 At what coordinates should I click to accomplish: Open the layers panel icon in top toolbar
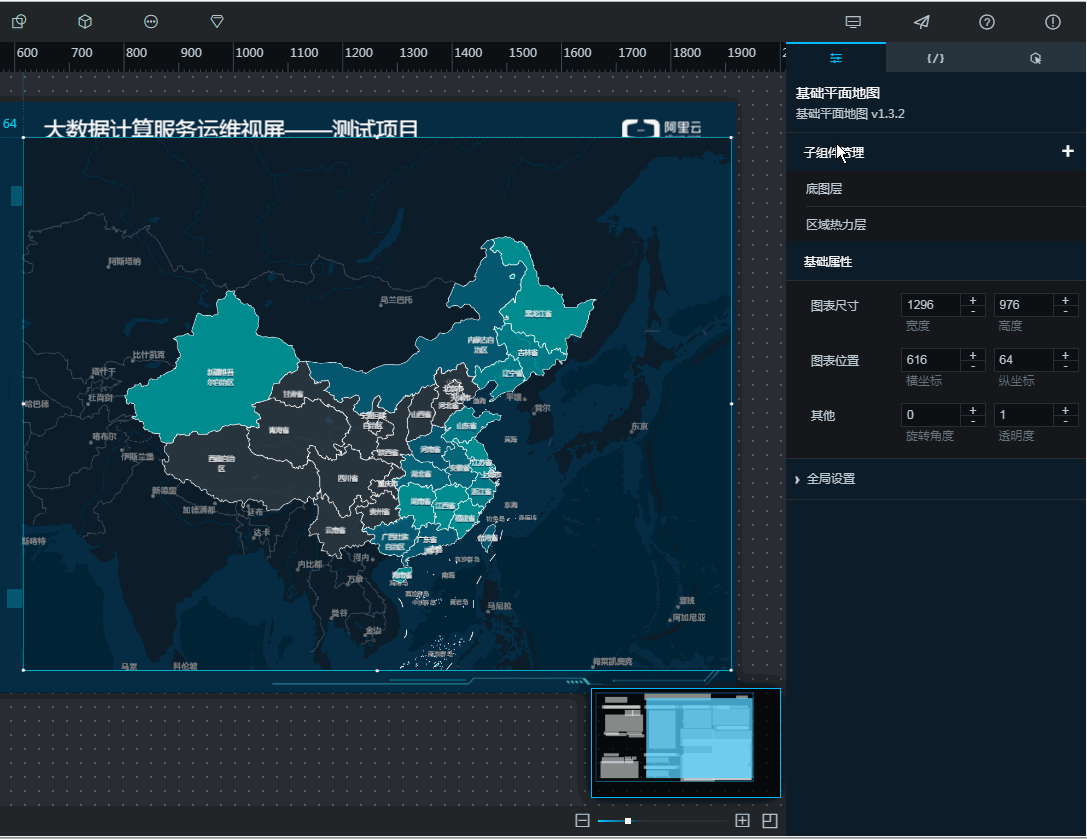(x=18, y=21)
